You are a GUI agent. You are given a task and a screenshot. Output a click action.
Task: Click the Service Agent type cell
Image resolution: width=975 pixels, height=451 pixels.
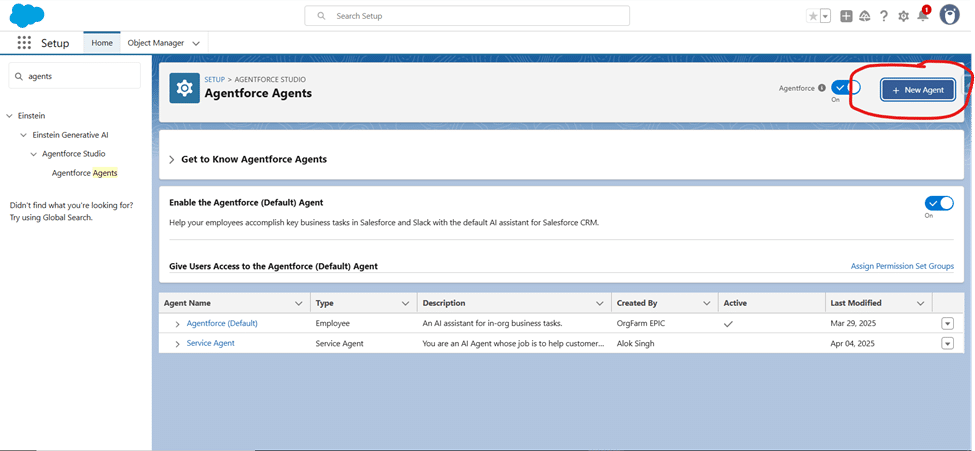point(340,343)
